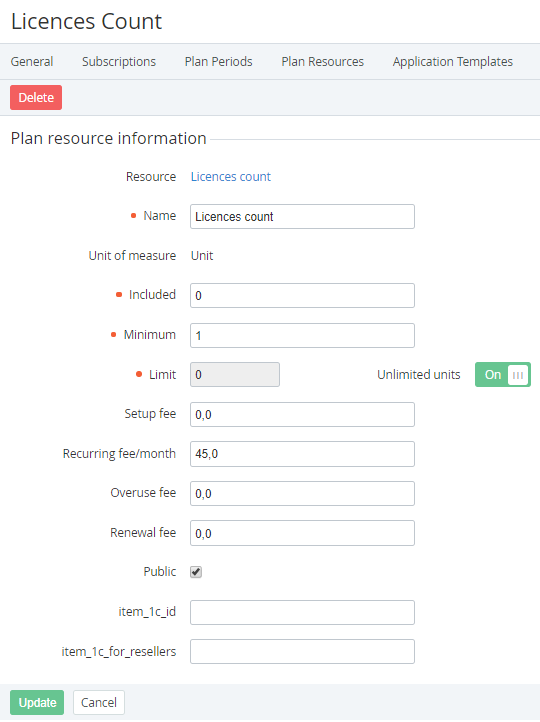
Task: Click the red Delete button
Action: [x=36, y=98]
